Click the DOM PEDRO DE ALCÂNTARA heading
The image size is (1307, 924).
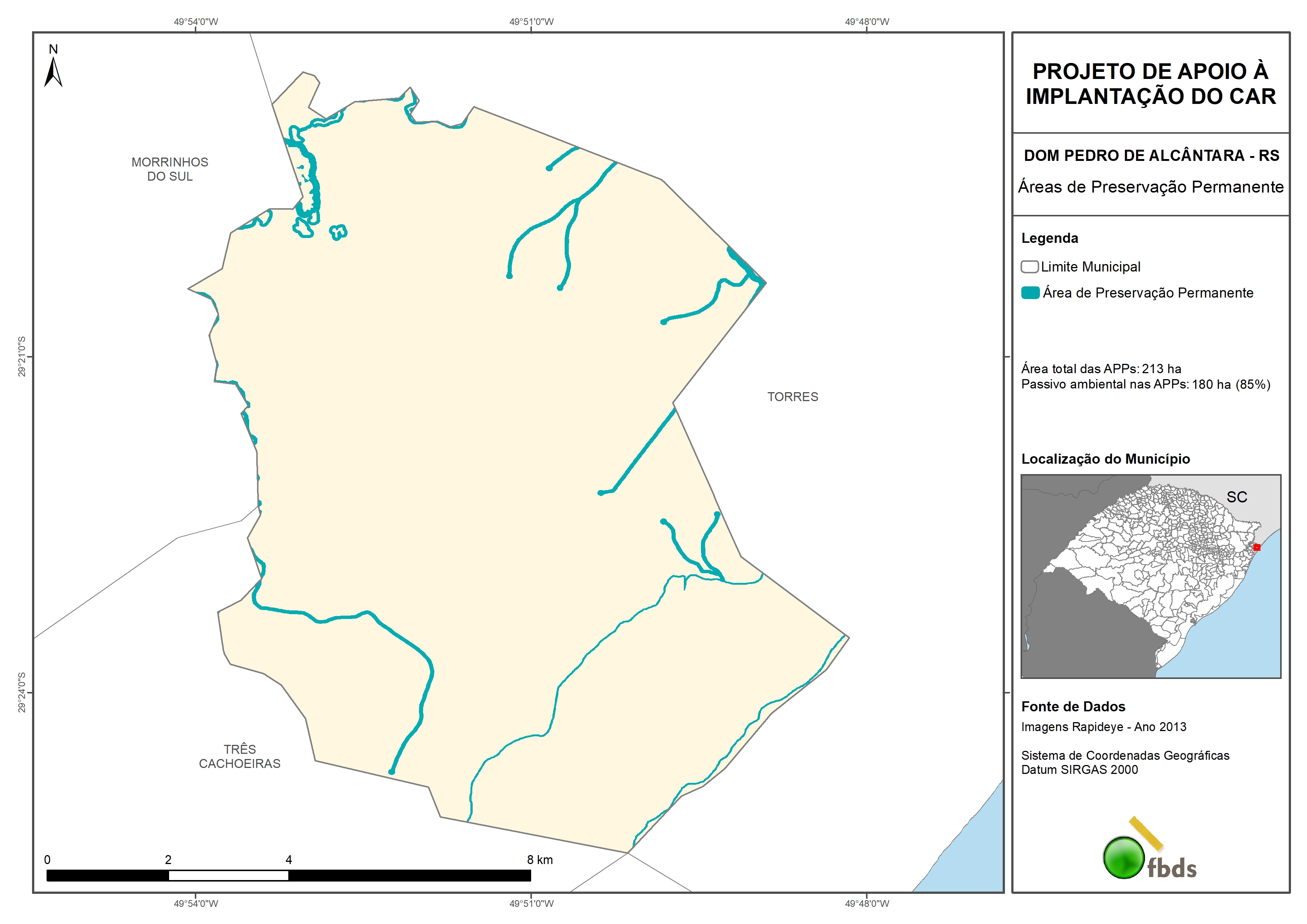coord(1151,155)
